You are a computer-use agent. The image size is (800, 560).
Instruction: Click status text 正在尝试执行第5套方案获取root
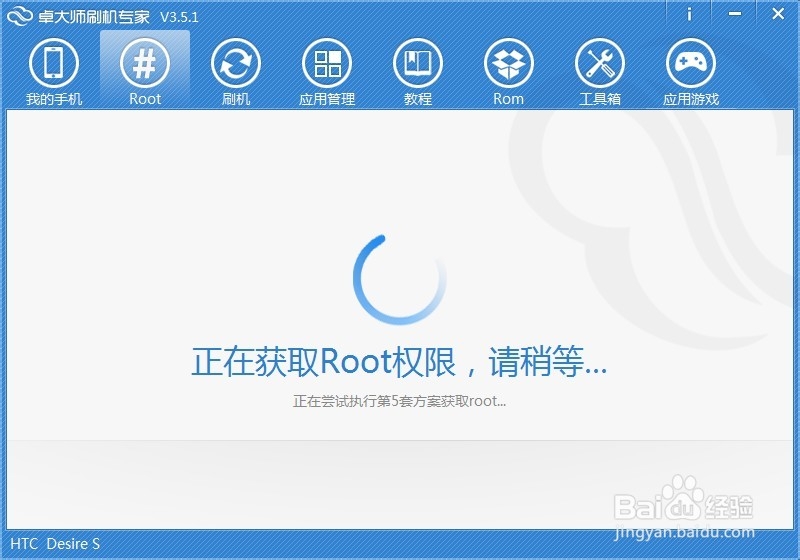pyautogui.click(x=399, y=401)
